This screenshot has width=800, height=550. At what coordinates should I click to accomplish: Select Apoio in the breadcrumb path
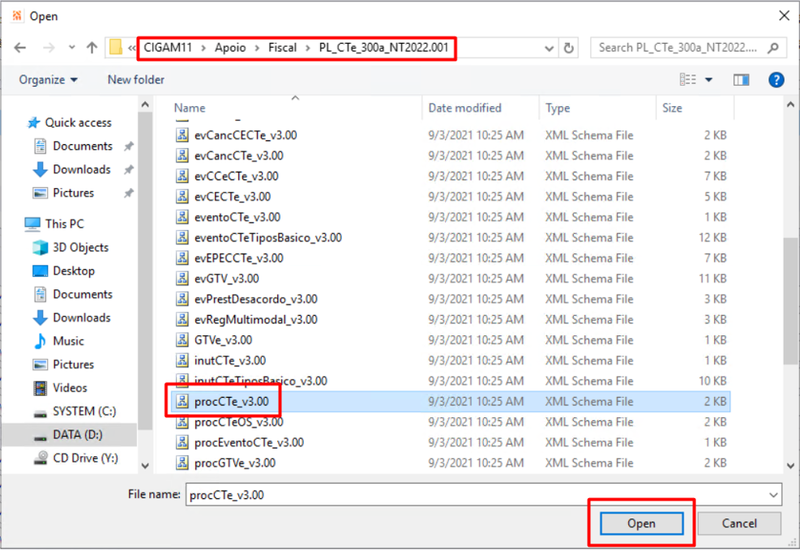pyautogui.click(x=230, y=47)
